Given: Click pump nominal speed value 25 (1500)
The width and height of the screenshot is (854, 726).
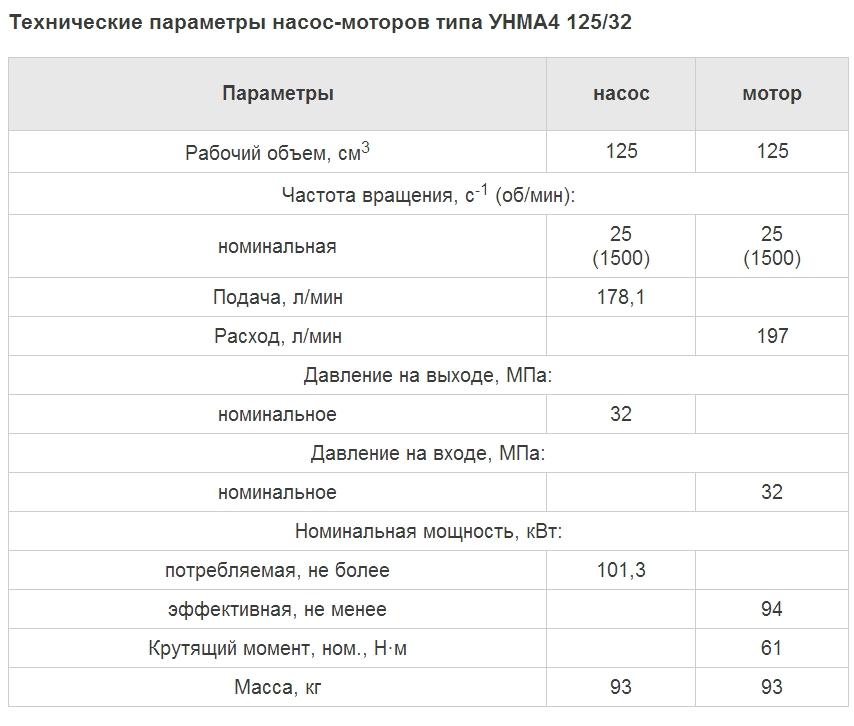Looking at the screenshot, I should (x=621, y=246).
